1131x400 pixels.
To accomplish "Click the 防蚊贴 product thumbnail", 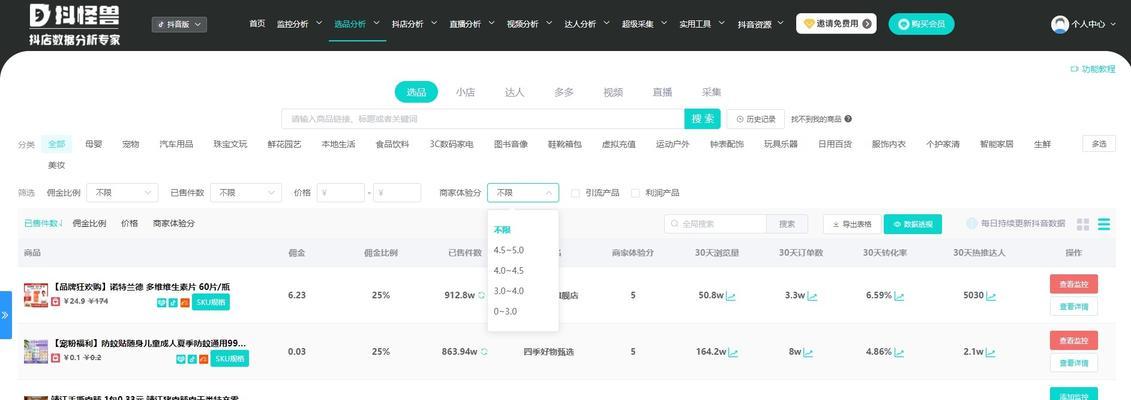I will (35, 352).
